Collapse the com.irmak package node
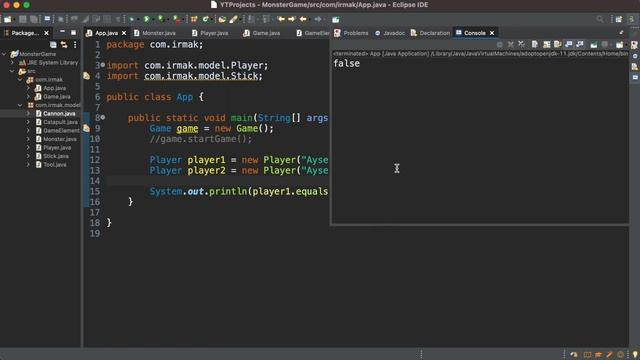 coord(20,80)
